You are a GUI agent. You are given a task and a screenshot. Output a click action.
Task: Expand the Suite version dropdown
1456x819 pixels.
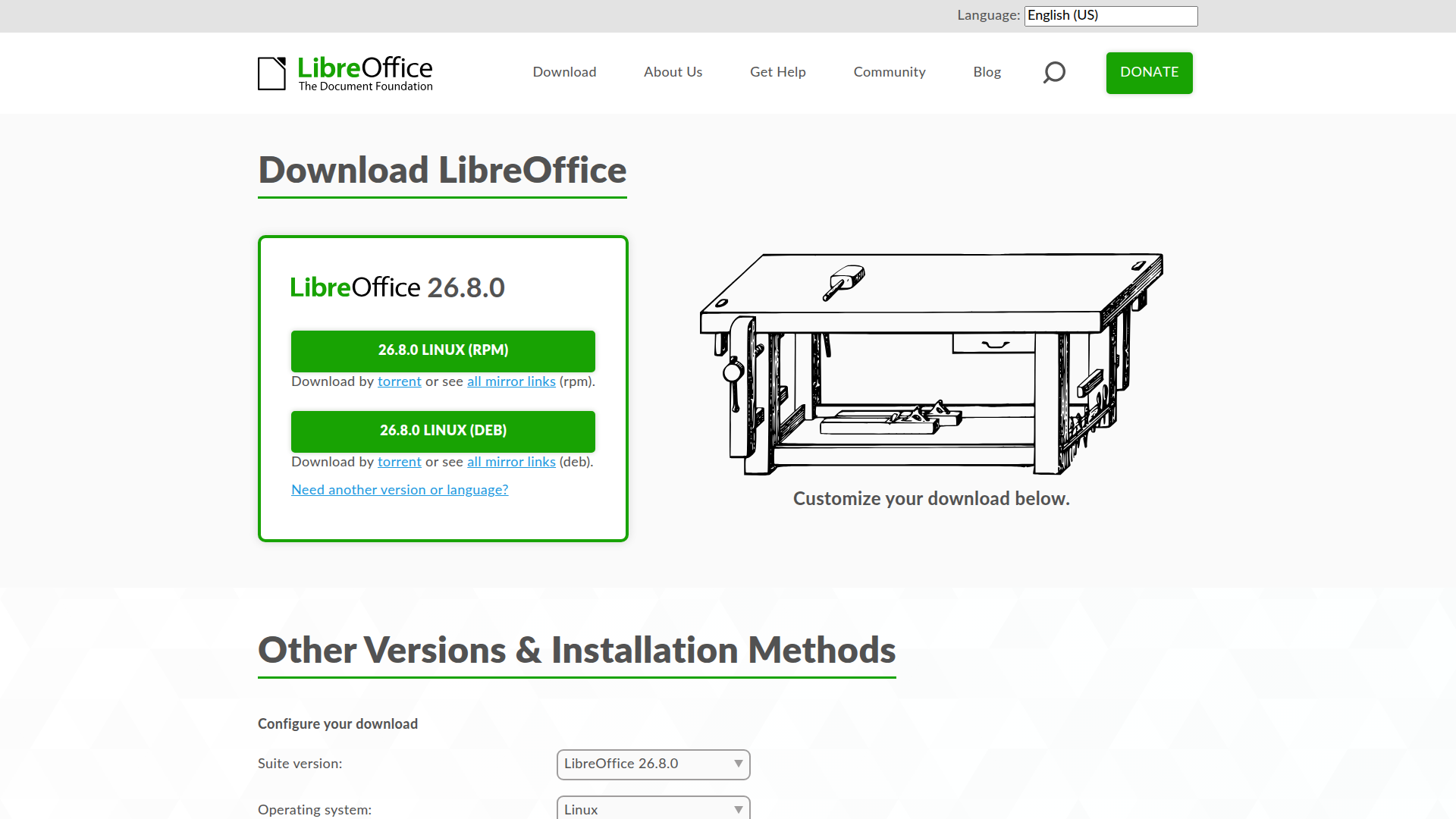point(653,764)
